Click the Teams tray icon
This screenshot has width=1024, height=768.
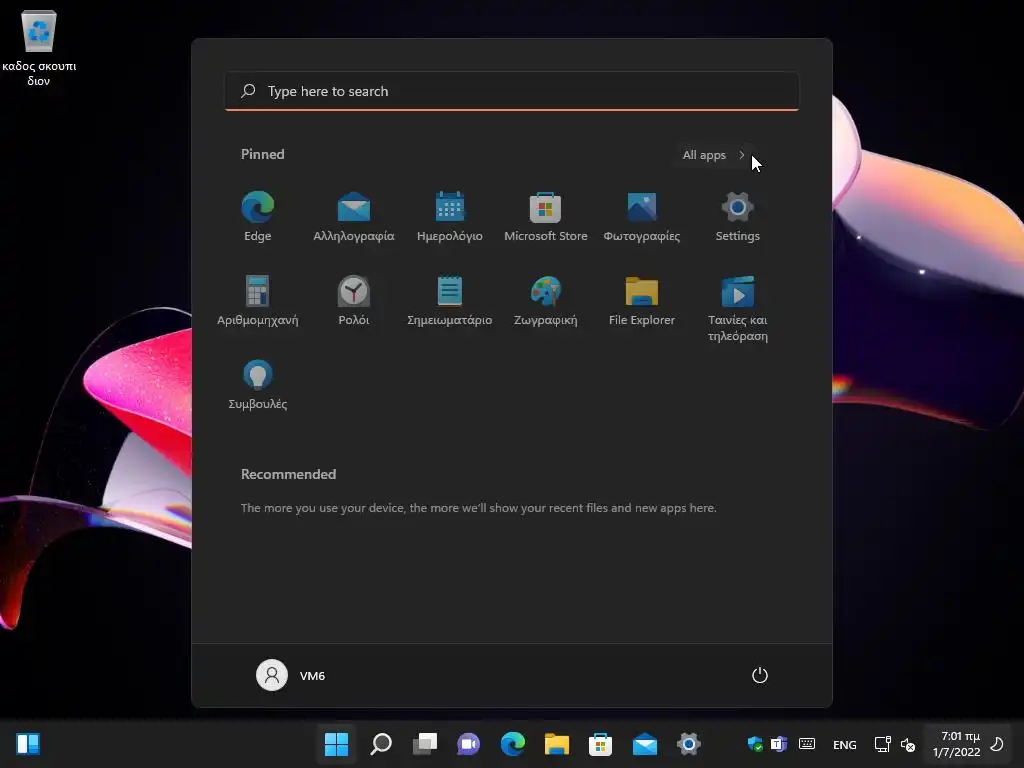[778, 744]
